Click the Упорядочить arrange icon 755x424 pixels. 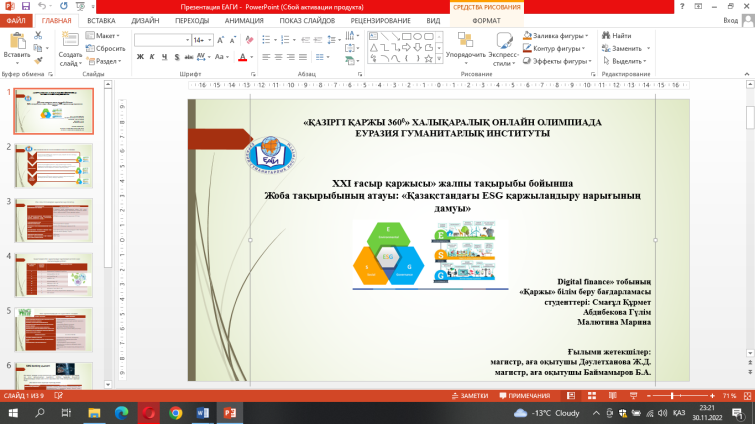point(465,41)
